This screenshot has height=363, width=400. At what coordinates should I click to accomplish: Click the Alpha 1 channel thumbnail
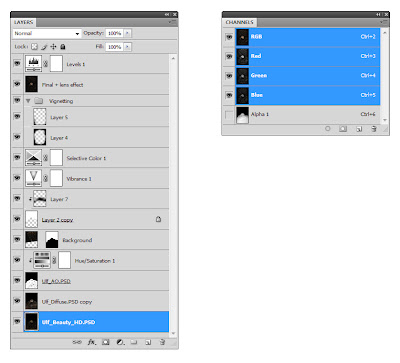coord(242,115)
